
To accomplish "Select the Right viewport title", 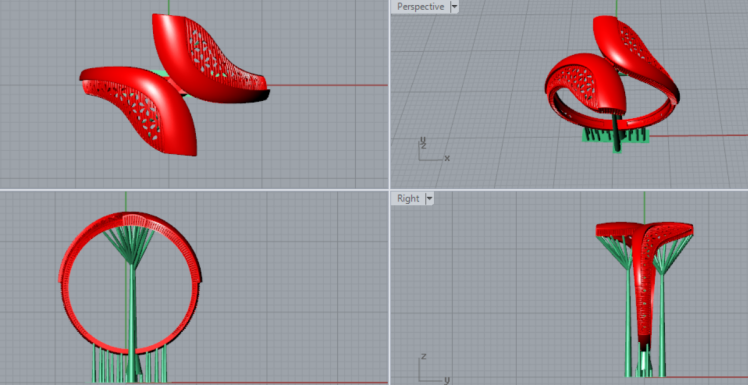I will (408, 198).
